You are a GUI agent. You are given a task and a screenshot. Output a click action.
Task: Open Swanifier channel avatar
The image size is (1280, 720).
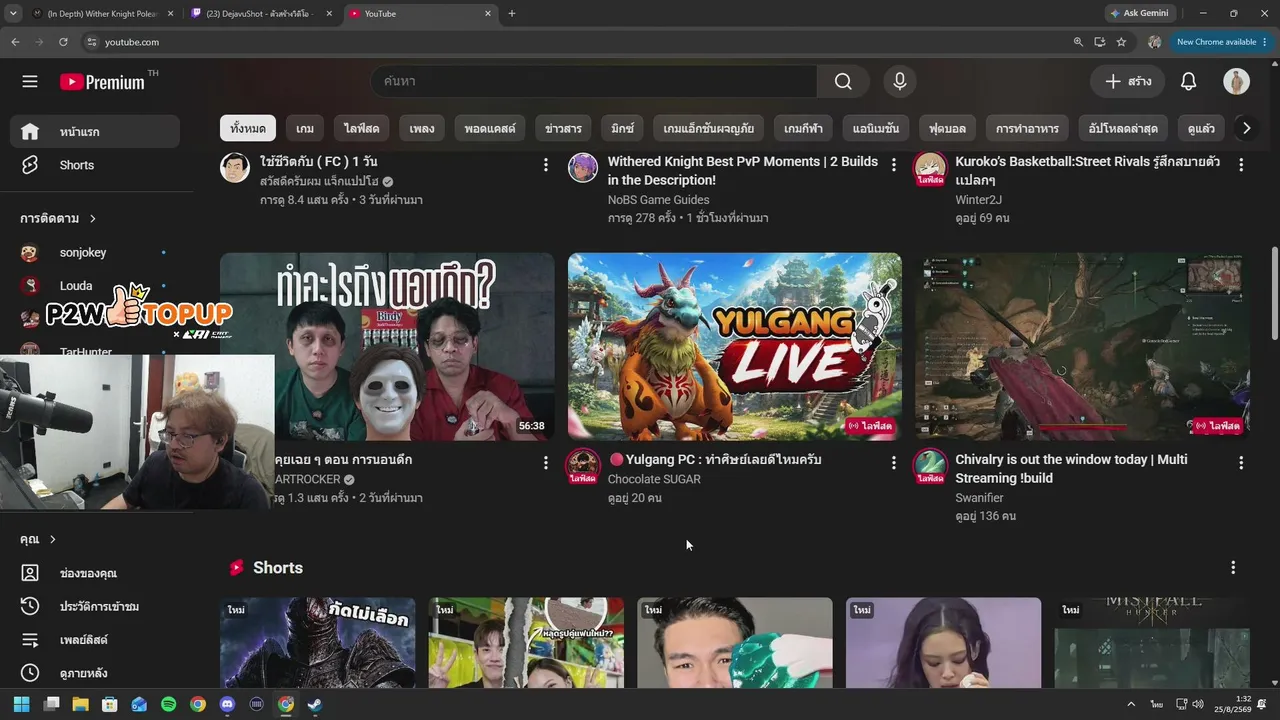click(930, 464)
